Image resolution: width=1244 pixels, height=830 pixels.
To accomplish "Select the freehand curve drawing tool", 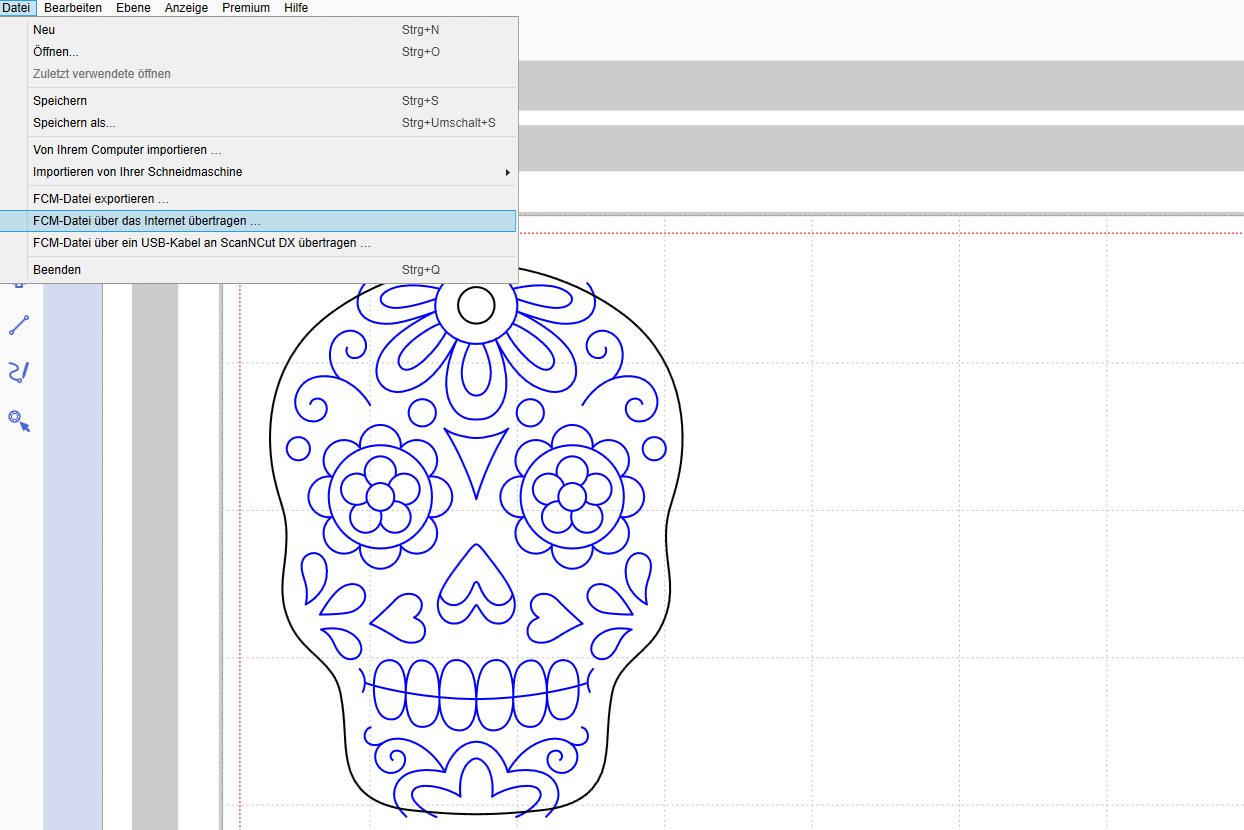I will click(x=19, y=372).
